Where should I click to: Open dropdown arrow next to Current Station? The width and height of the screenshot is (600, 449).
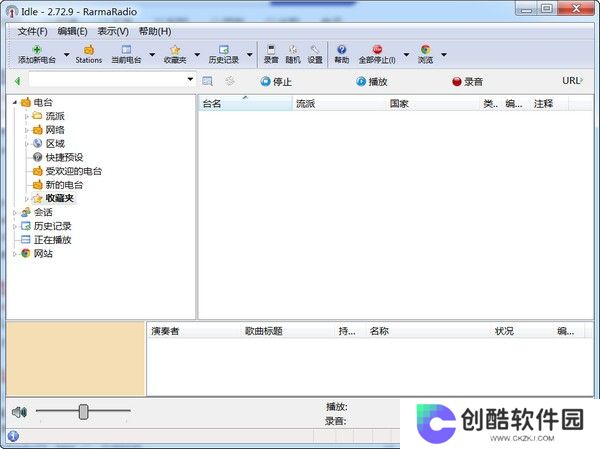(x=152, y=55)
